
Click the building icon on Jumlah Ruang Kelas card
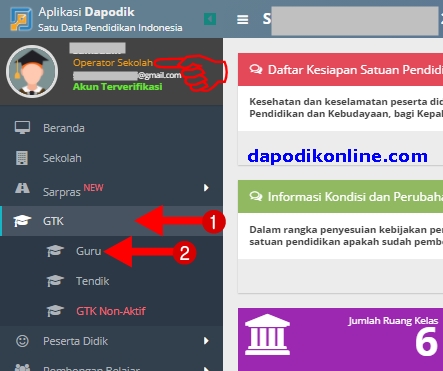(x=267, y=334)
